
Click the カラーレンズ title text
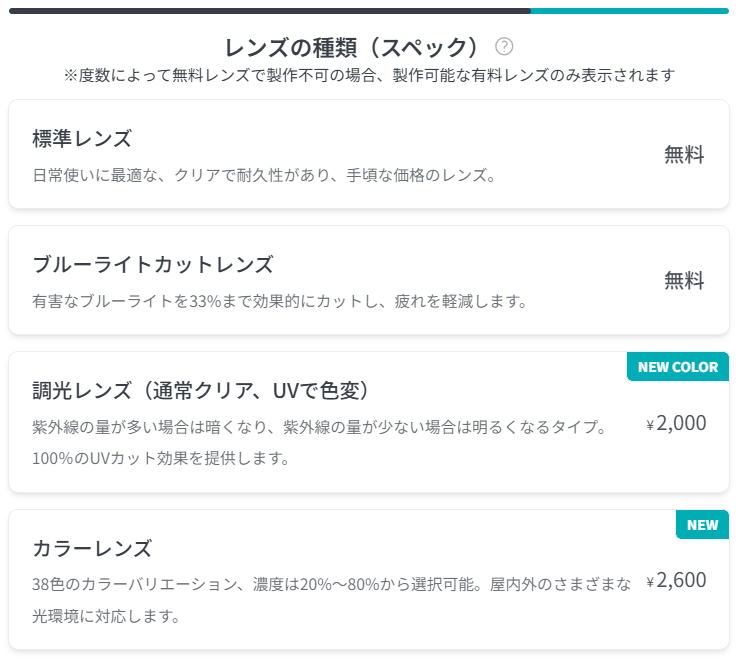coord(92,548)
